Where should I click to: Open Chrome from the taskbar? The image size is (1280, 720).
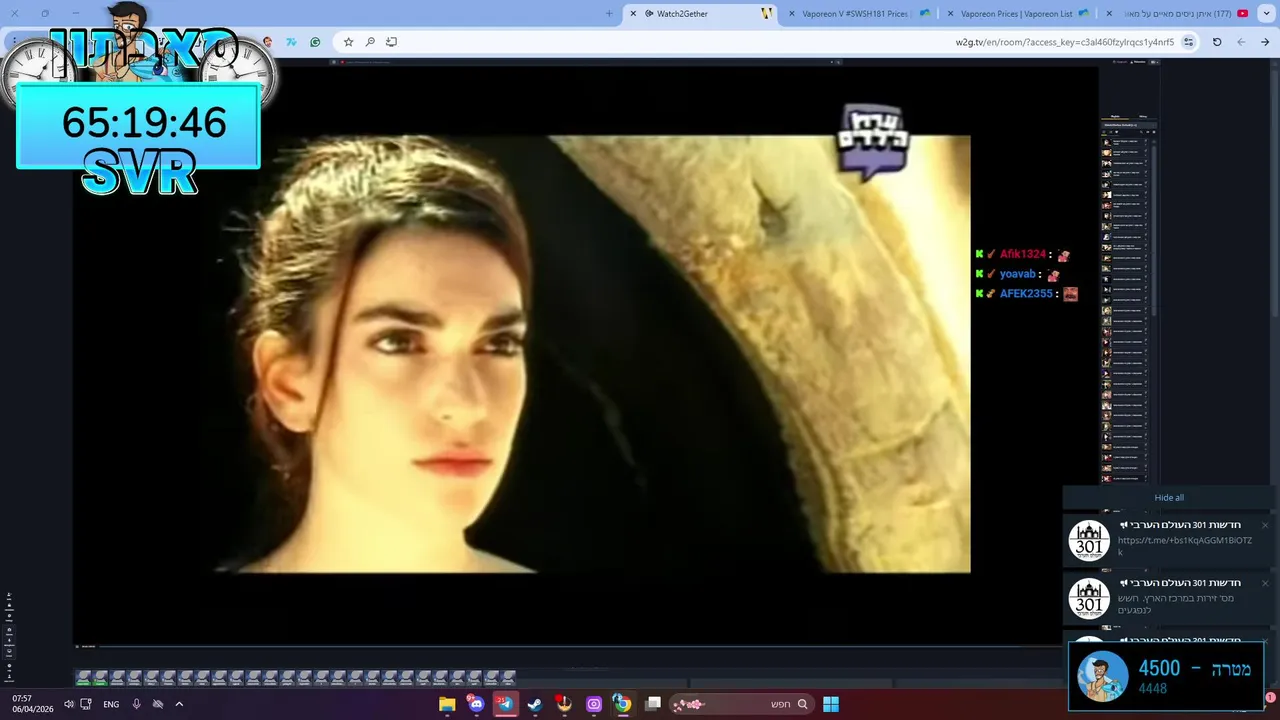(x=622, y=704)
